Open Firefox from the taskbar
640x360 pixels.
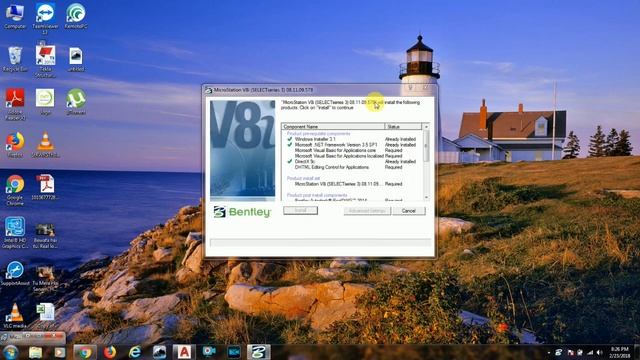pyautogui.click(x=109, y=352)
